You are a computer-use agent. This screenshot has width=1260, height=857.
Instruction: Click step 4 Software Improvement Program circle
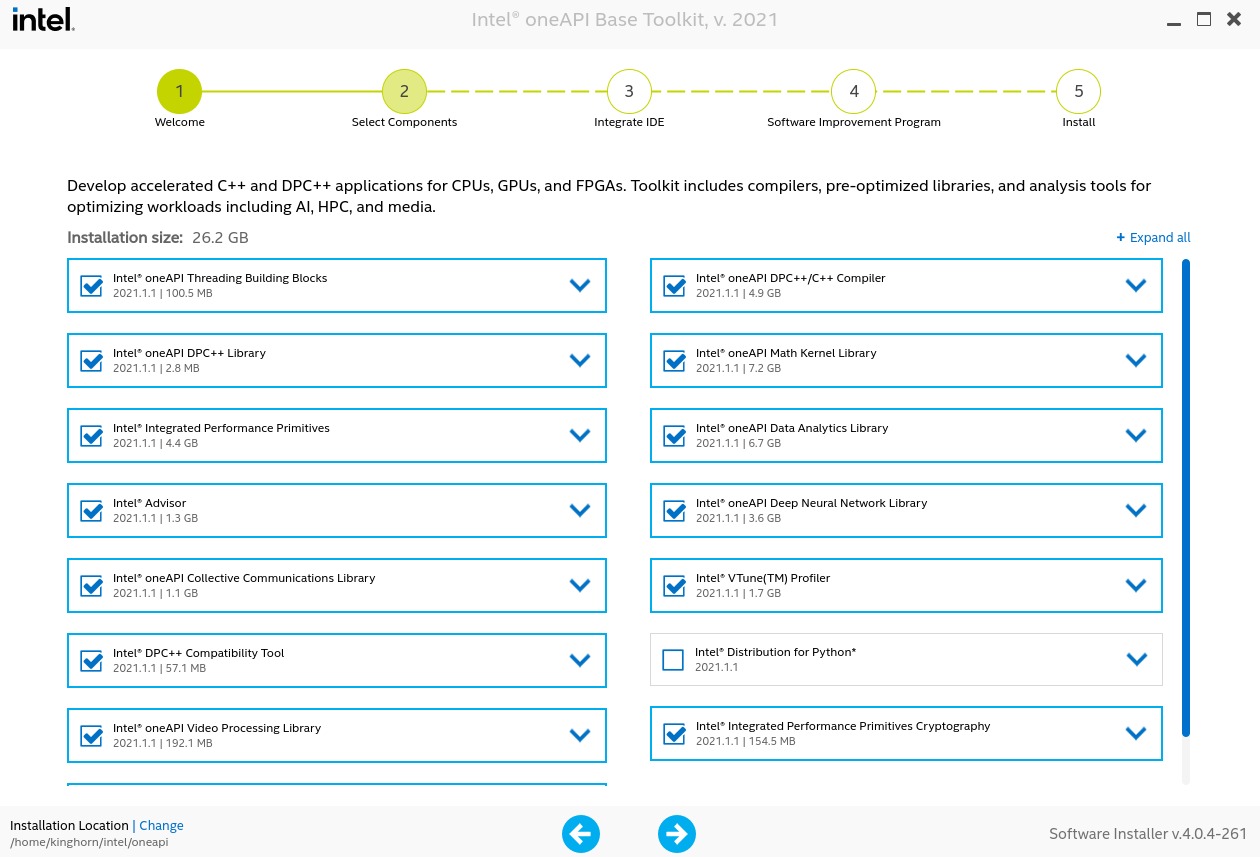pos(854,91)
